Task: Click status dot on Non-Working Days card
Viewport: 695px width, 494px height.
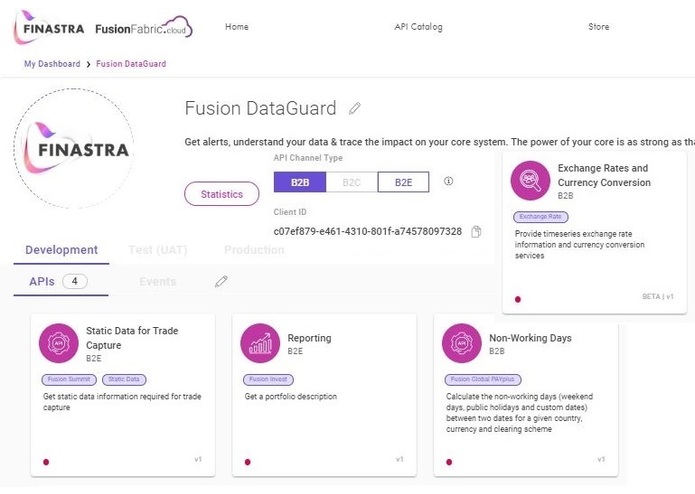Action: pyautogui.click(x=449, y=462)
